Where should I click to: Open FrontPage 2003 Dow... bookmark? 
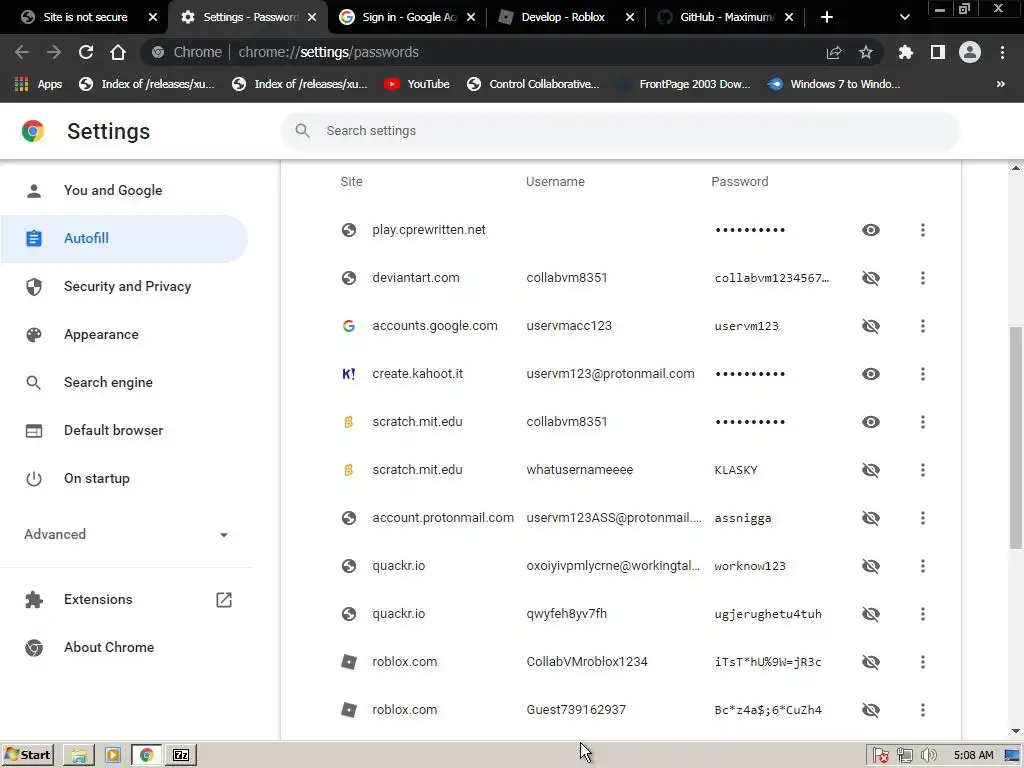pyautogui.click(x=684, y=84)
